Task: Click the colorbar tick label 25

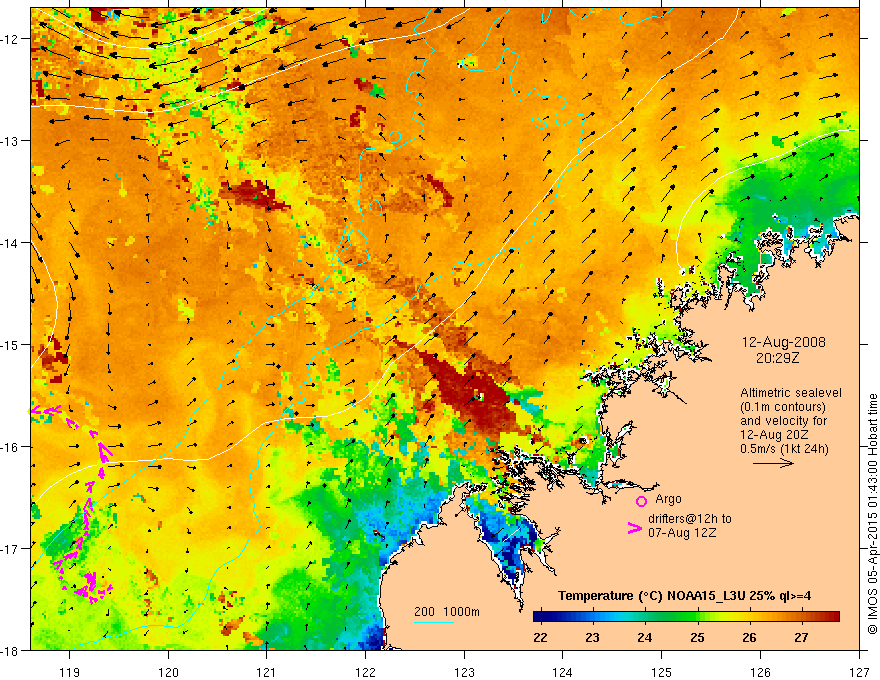Action: [698, 638]
